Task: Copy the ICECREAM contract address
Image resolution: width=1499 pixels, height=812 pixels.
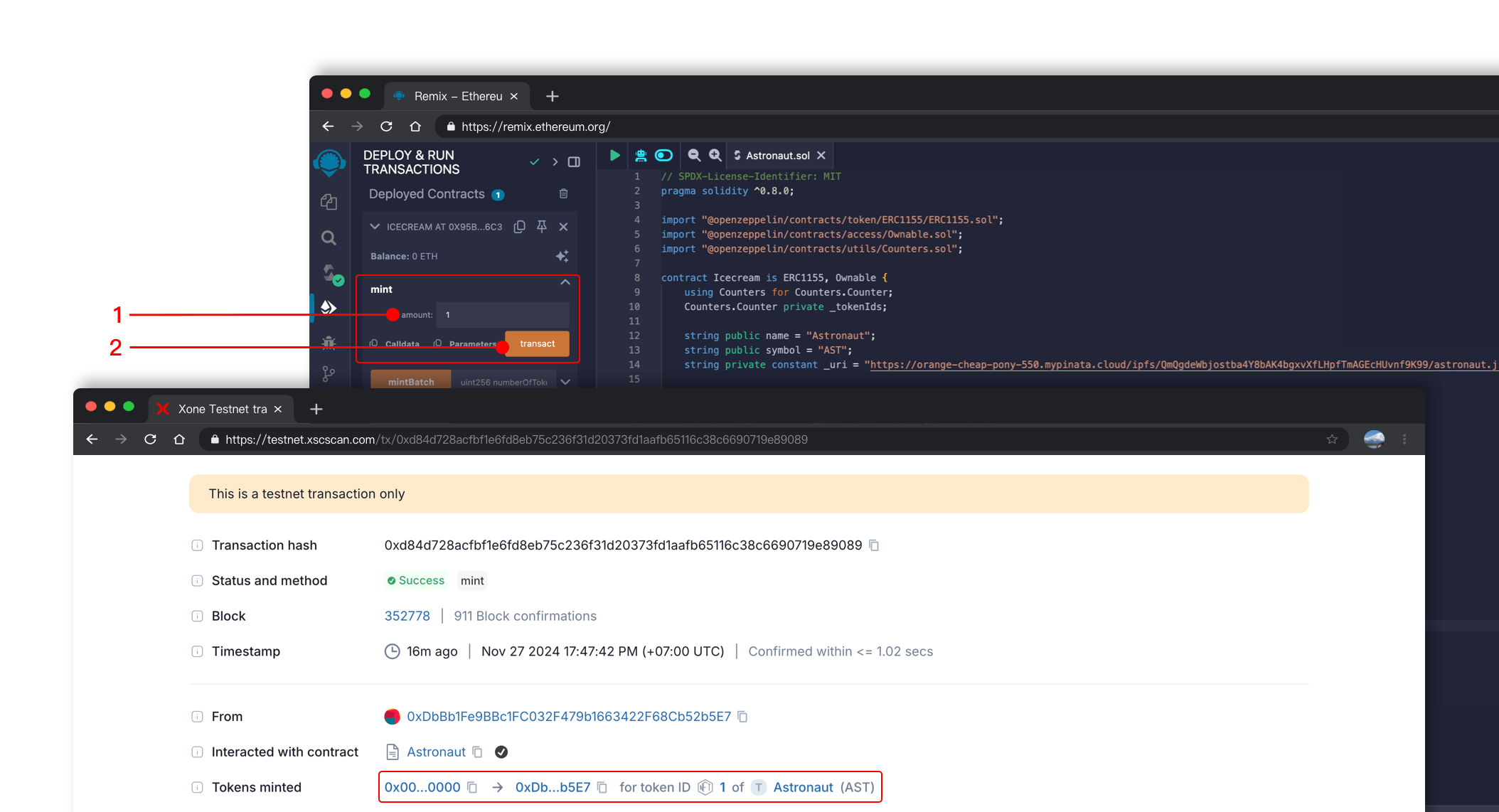Action: 518,227
